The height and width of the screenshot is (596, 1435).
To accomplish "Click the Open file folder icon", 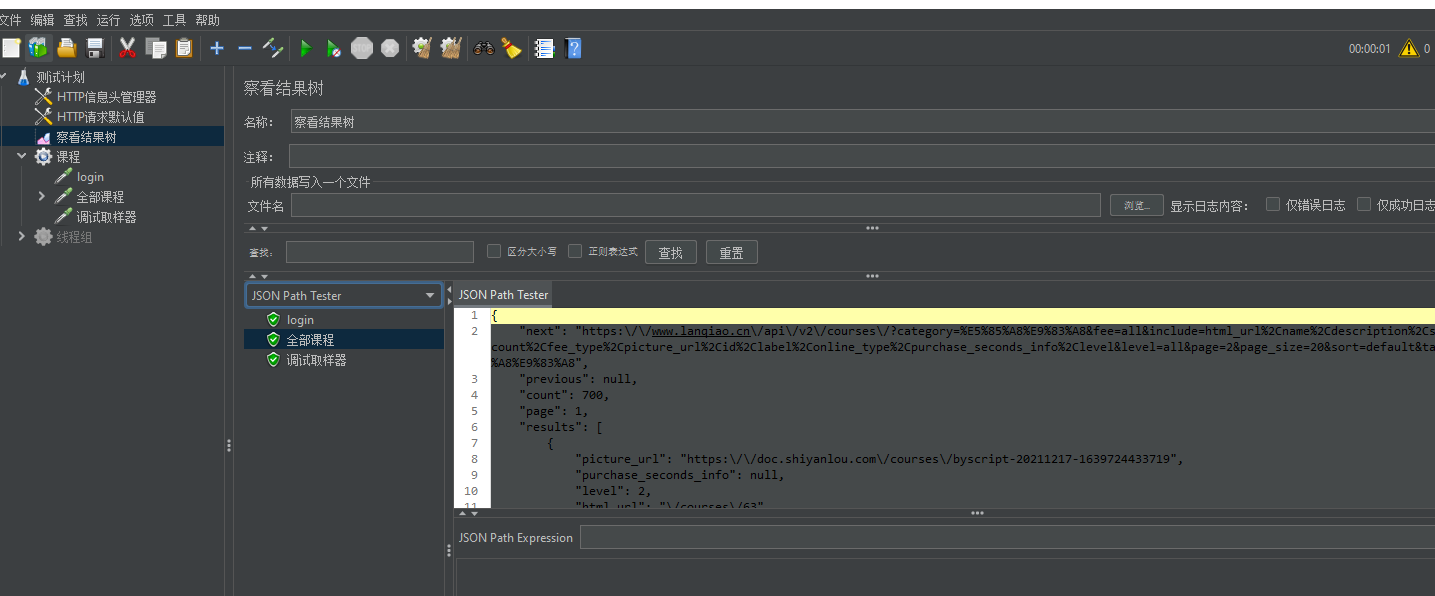I will click(x=67, y=47).
